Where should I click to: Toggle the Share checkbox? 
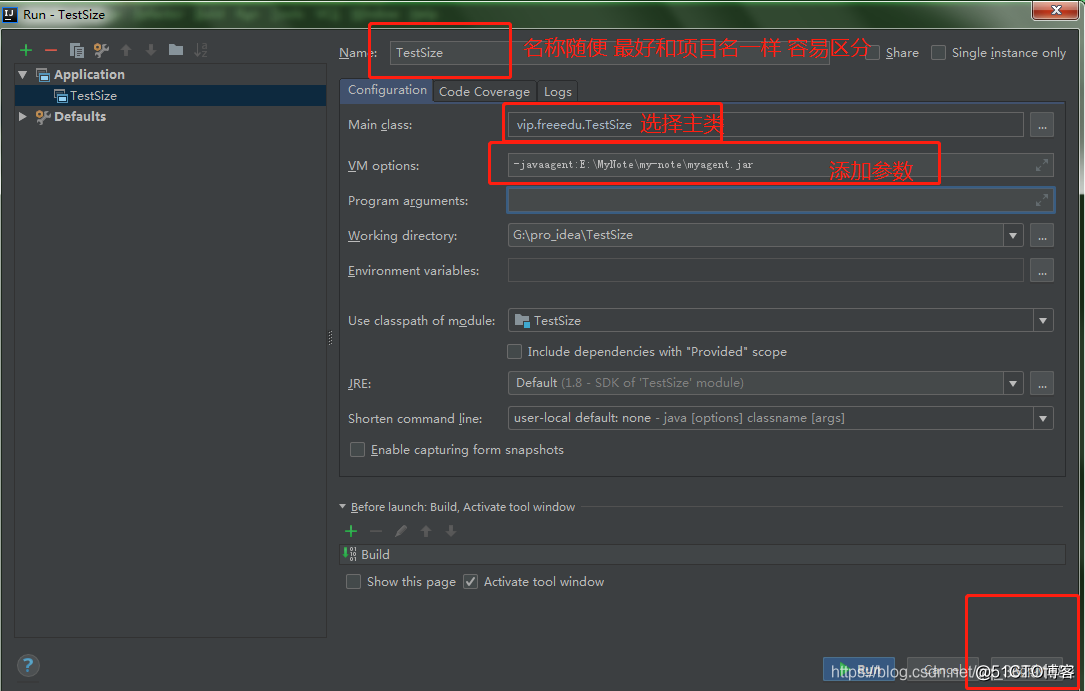click(x=873, y=53)
